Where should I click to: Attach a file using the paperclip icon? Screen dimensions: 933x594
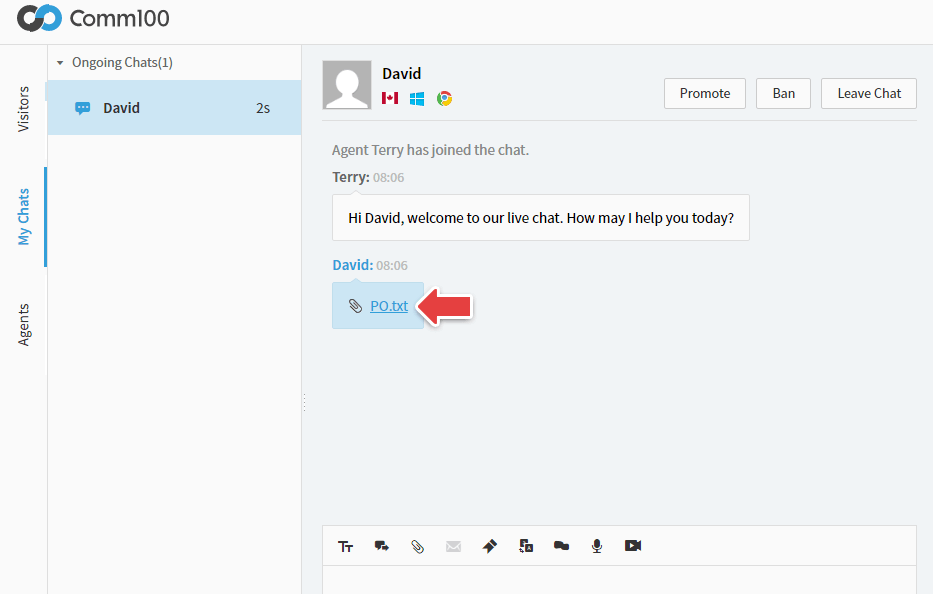coord(417,546)
